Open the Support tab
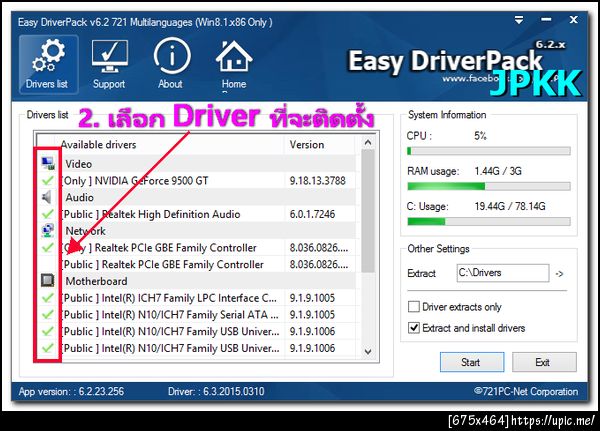The image size is (600, 431). 109,64
